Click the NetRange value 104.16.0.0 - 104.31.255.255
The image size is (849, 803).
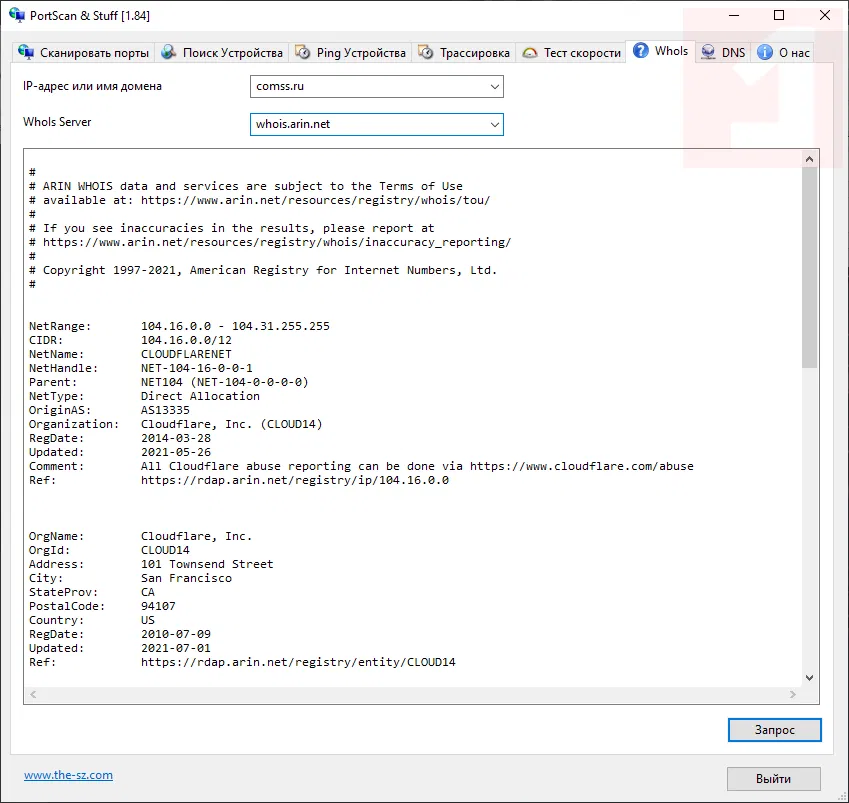(235, 326)
